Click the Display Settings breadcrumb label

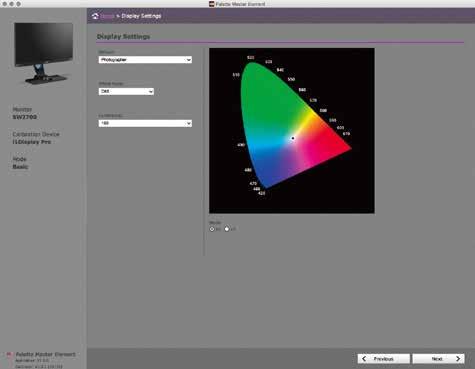click(x=141, y=16)
